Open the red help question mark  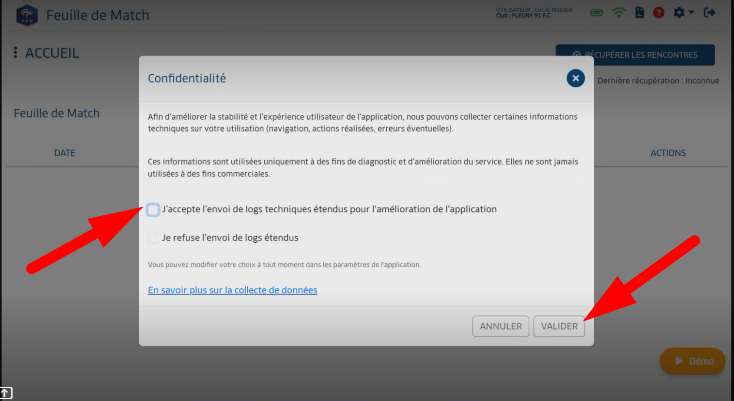click(x=659, y=13)
